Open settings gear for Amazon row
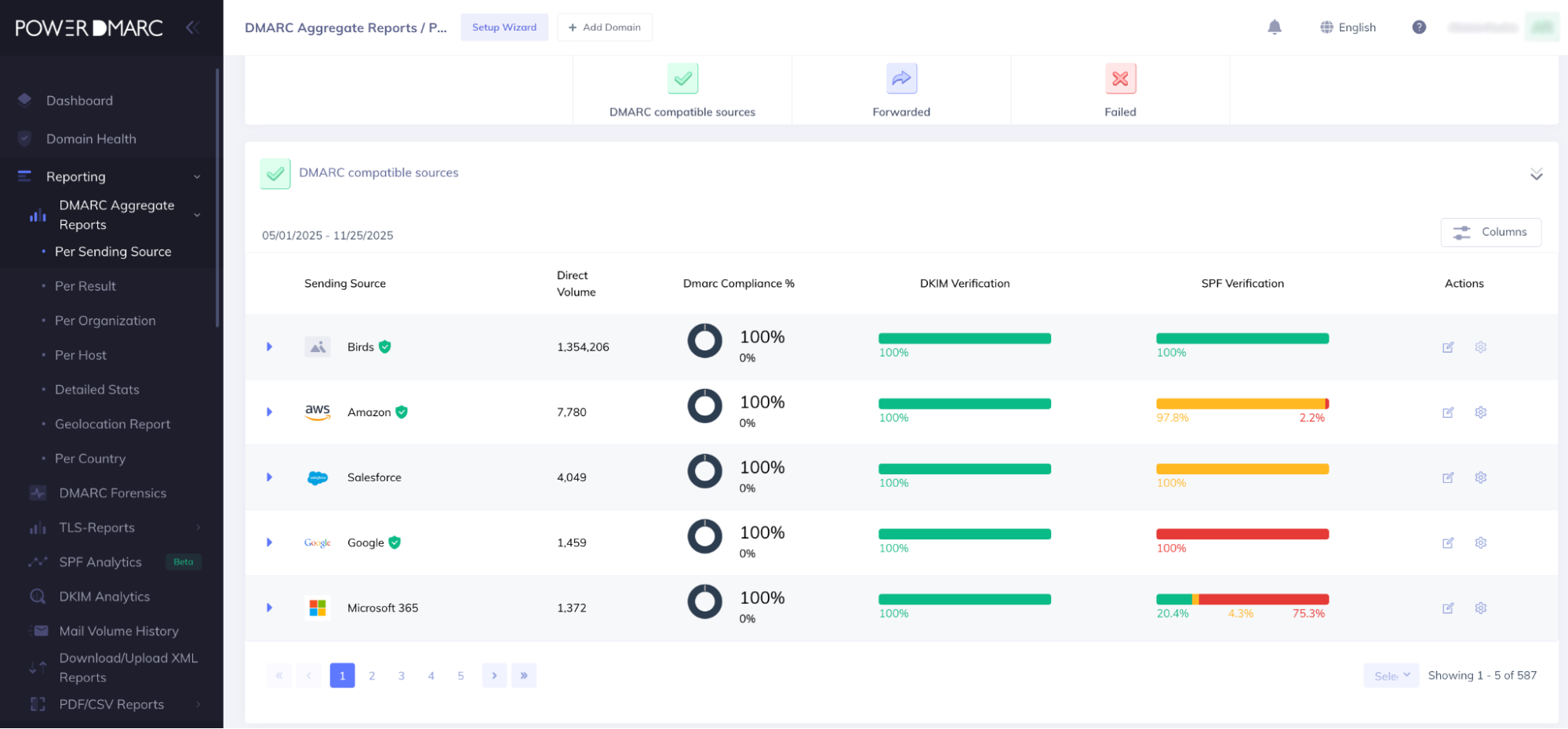This screenshot has height=729, width=1568. (1481, 412)
